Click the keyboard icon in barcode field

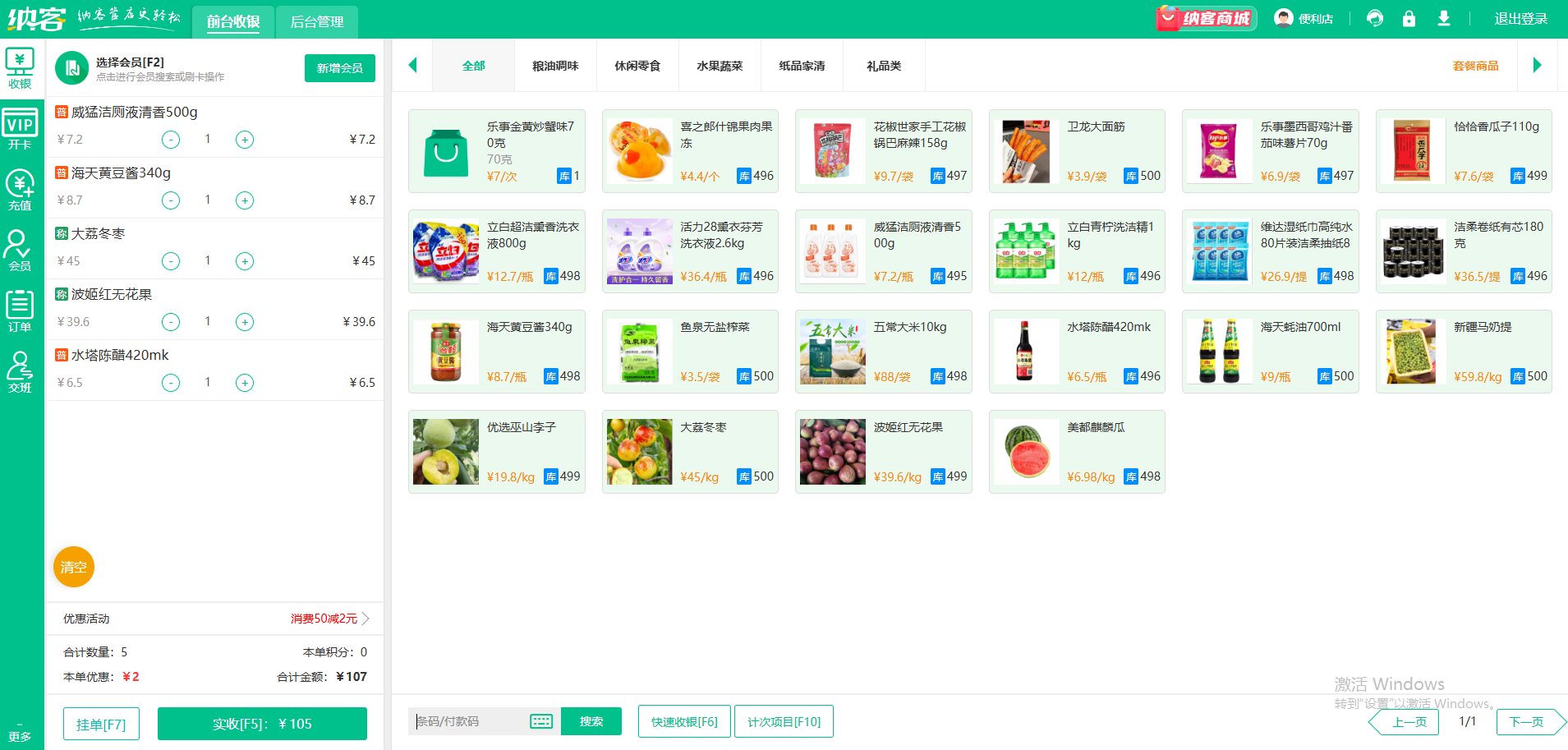pos(541,721)
